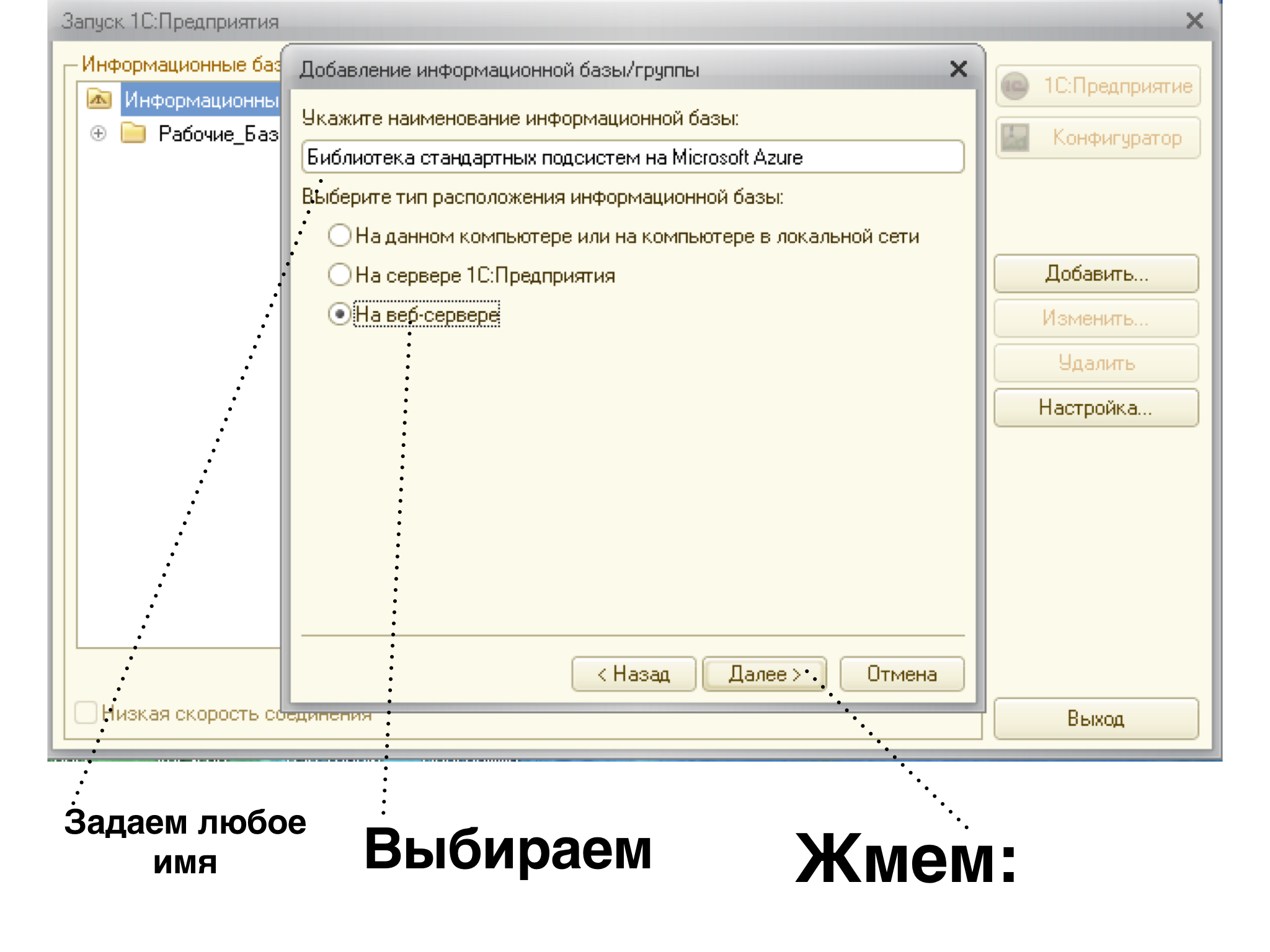This screenshot has height=952, width=1270.
Task: Click the 1C logo icon on '1С:Предприятие' button
Action: [x=1015, y=86]
